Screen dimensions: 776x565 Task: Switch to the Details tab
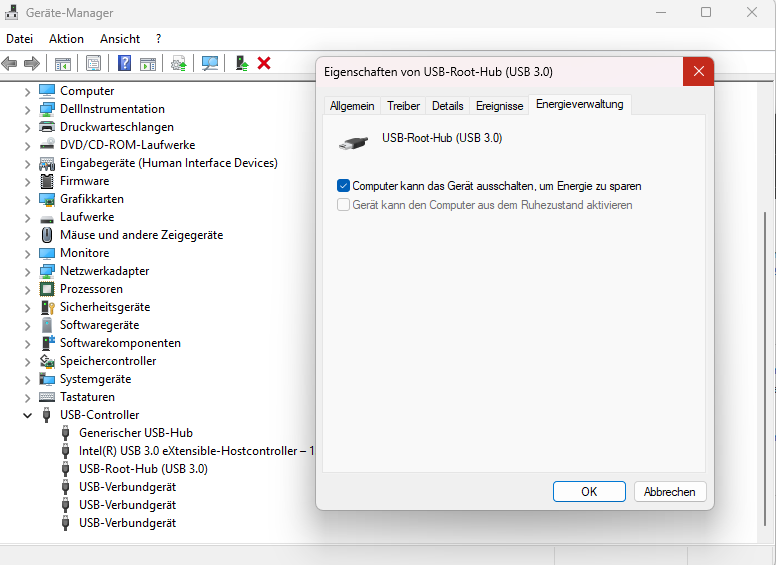tap(447, 106)
